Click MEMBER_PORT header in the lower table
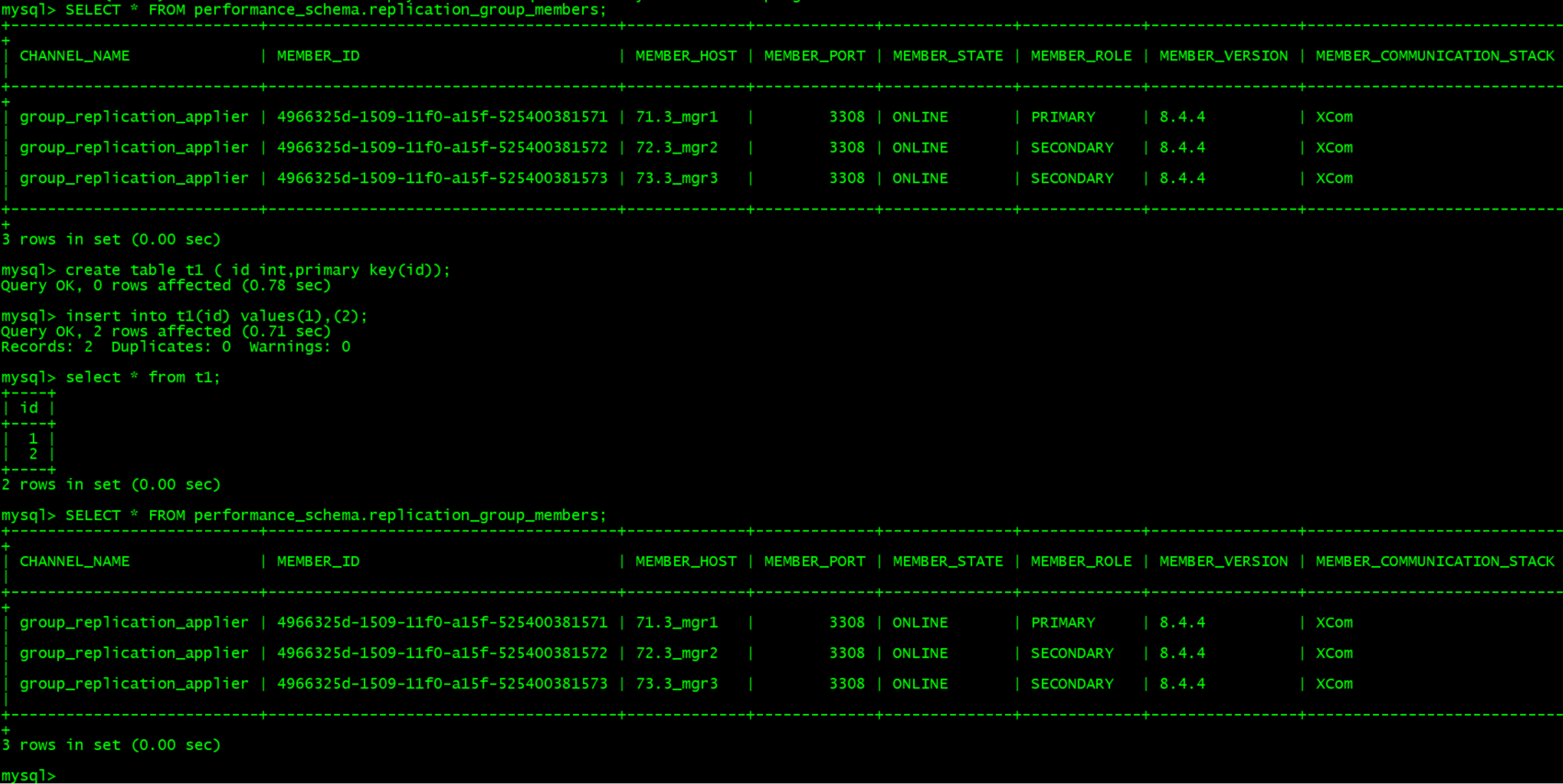 (x=815, y=562)
